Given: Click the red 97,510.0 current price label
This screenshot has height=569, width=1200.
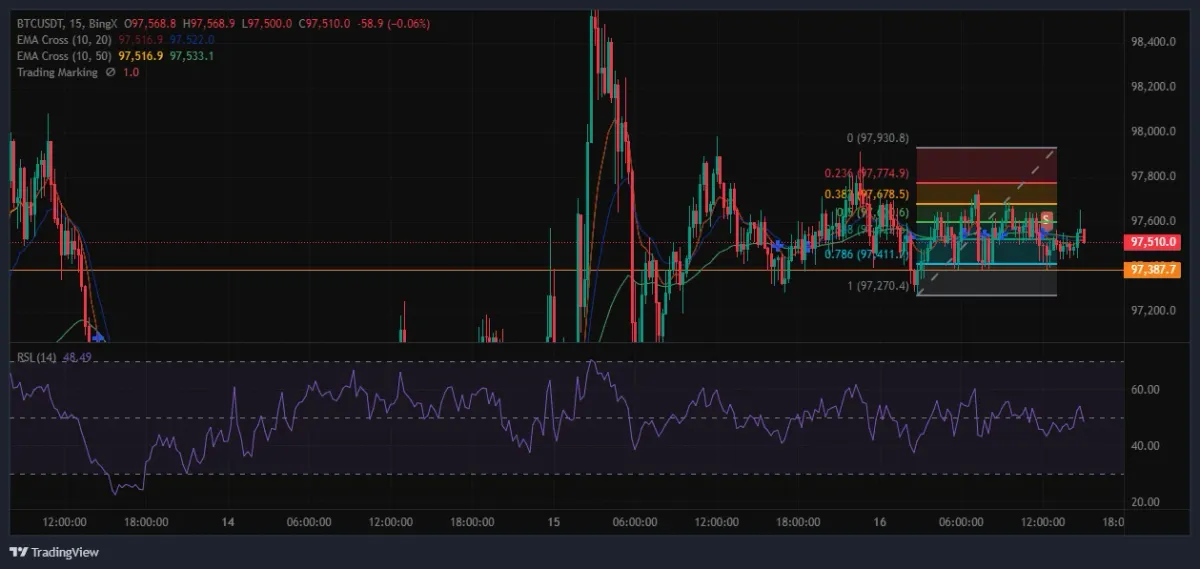Looking at the screenshot, I should click(x=1153, y=242).
